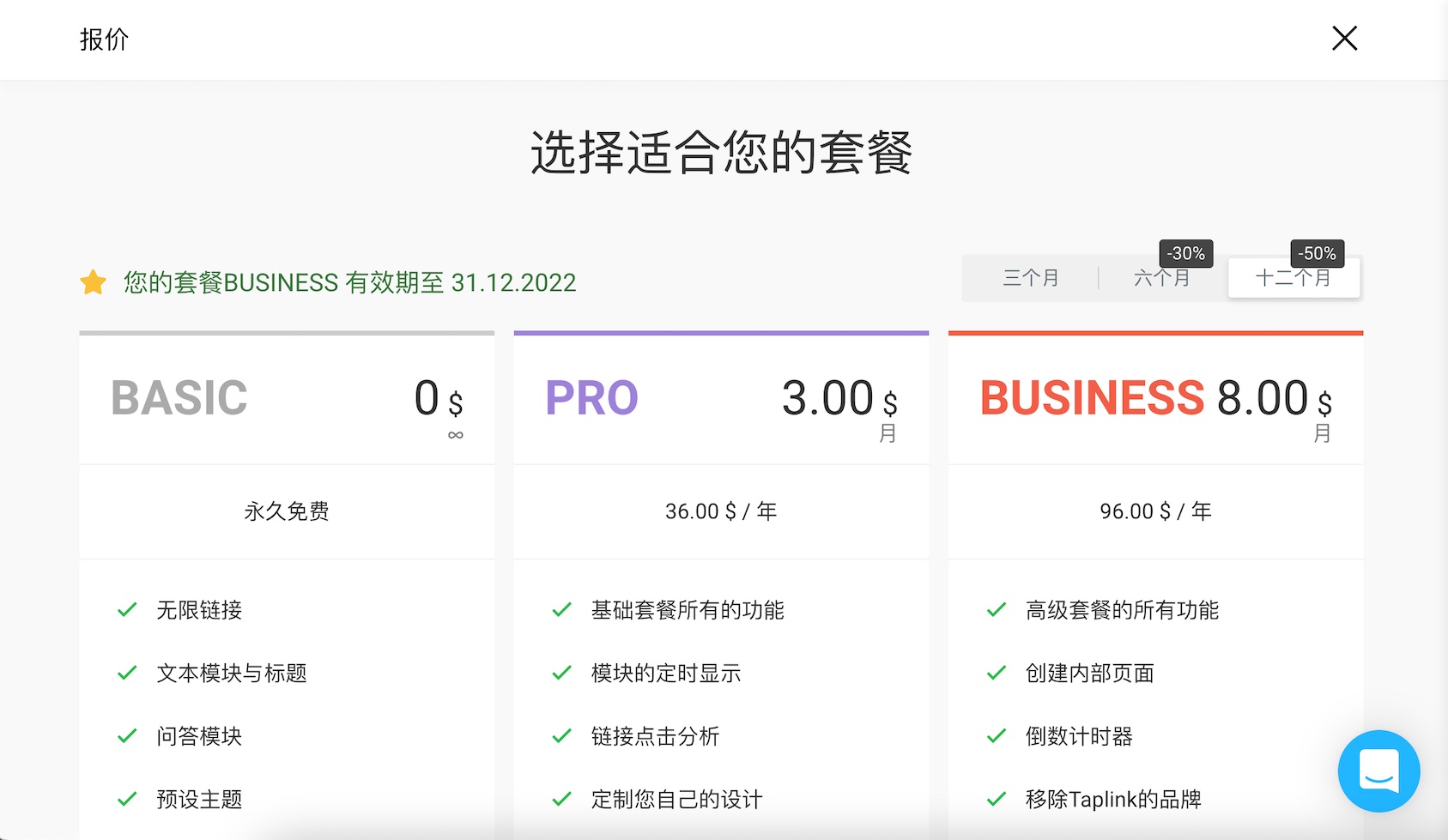1448x840 pixels.
Task: Click the 模块的定时显示 feature text
Action: tap(666, 674)
